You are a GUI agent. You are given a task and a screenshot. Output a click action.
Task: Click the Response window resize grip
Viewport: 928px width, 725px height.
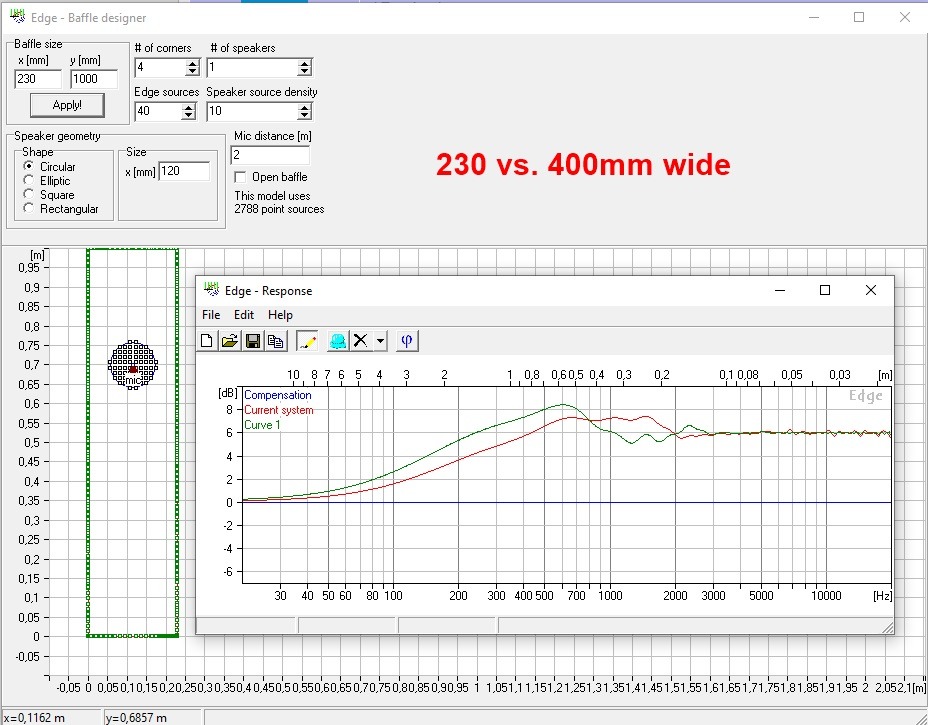(888, 627)
